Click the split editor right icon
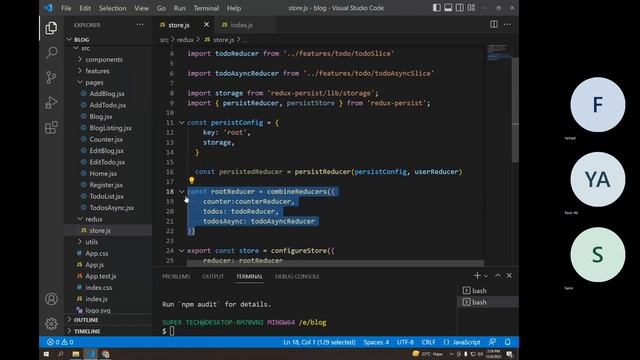 click(494, 24)
